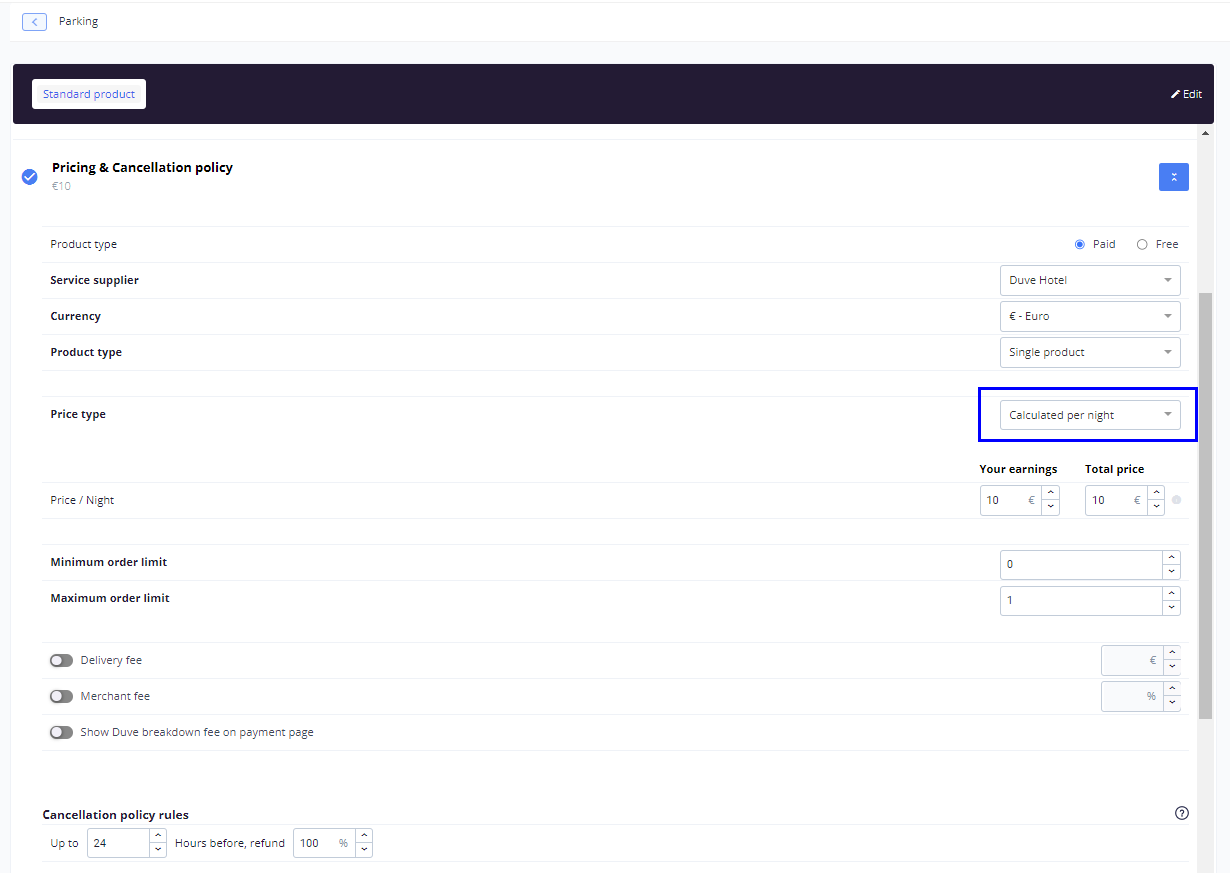Open the Service supplier dropdown
The height and width of the screenshot is (873, 1230).
1090,280
